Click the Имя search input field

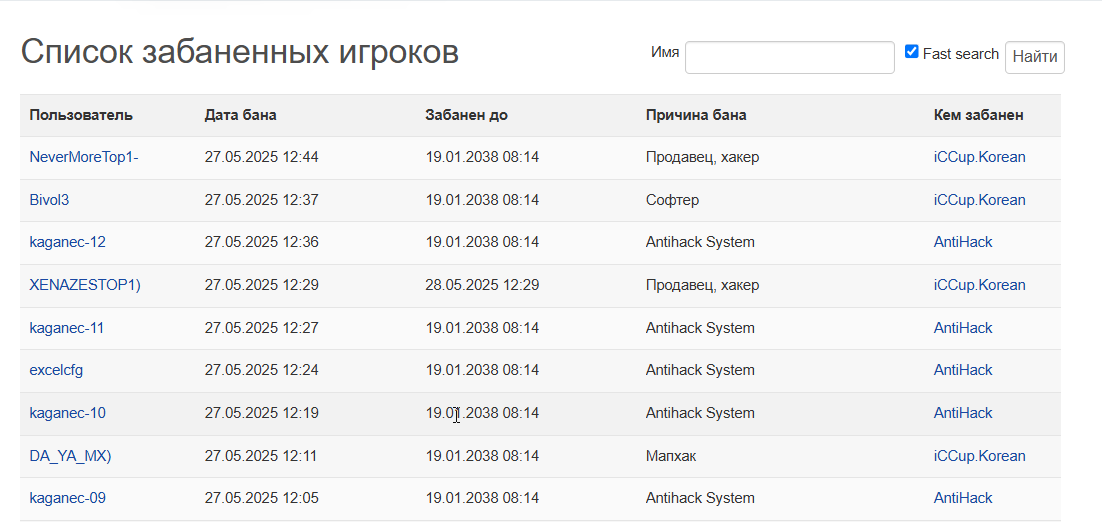[789, 57]
